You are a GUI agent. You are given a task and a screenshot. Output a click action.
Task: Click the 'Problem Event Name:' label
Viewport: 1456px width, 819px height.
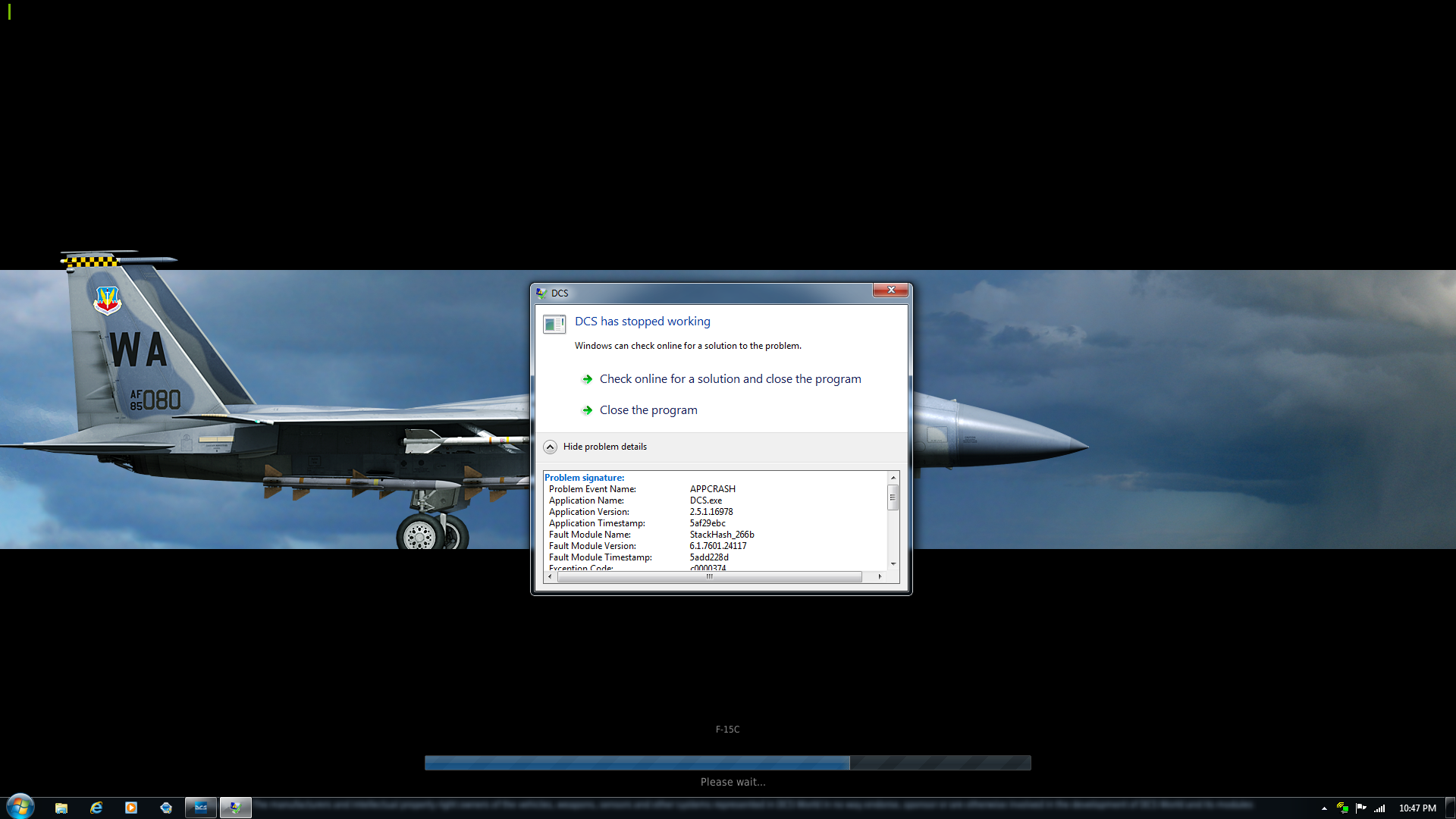(x=592, y=489)
